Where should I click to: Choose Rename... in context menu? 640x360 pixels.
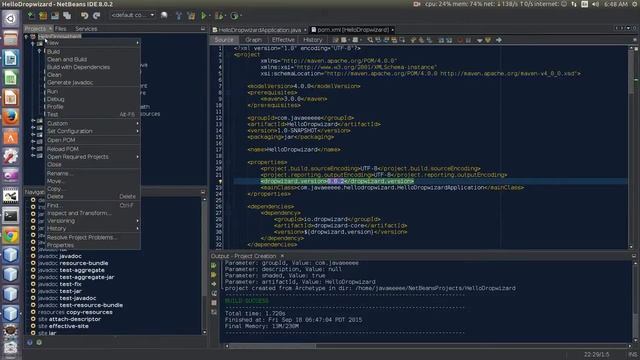click(x=93, y=173)
